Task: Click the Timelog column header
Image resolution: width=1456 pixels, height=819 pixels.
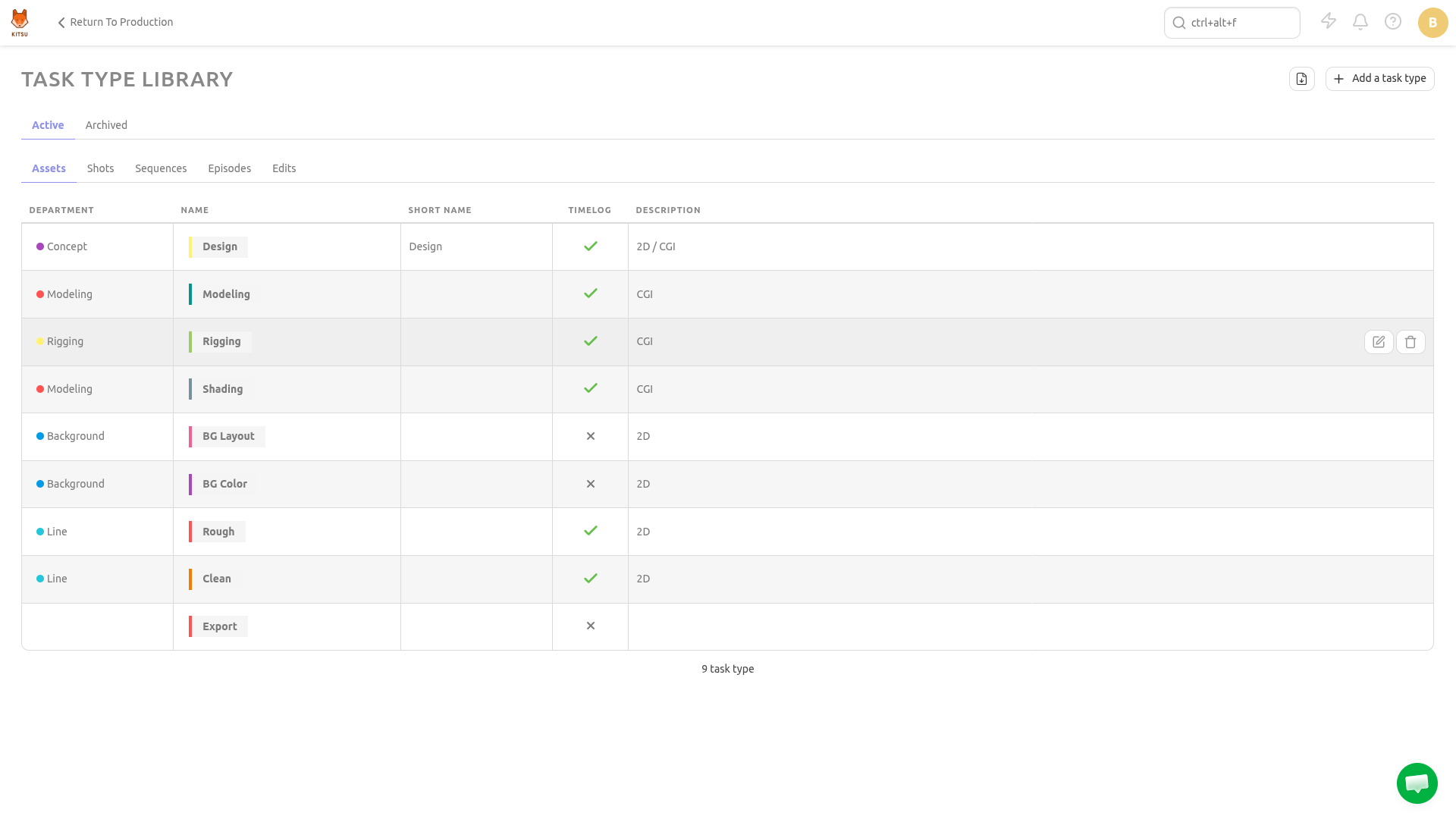Action: click(589, 210)
